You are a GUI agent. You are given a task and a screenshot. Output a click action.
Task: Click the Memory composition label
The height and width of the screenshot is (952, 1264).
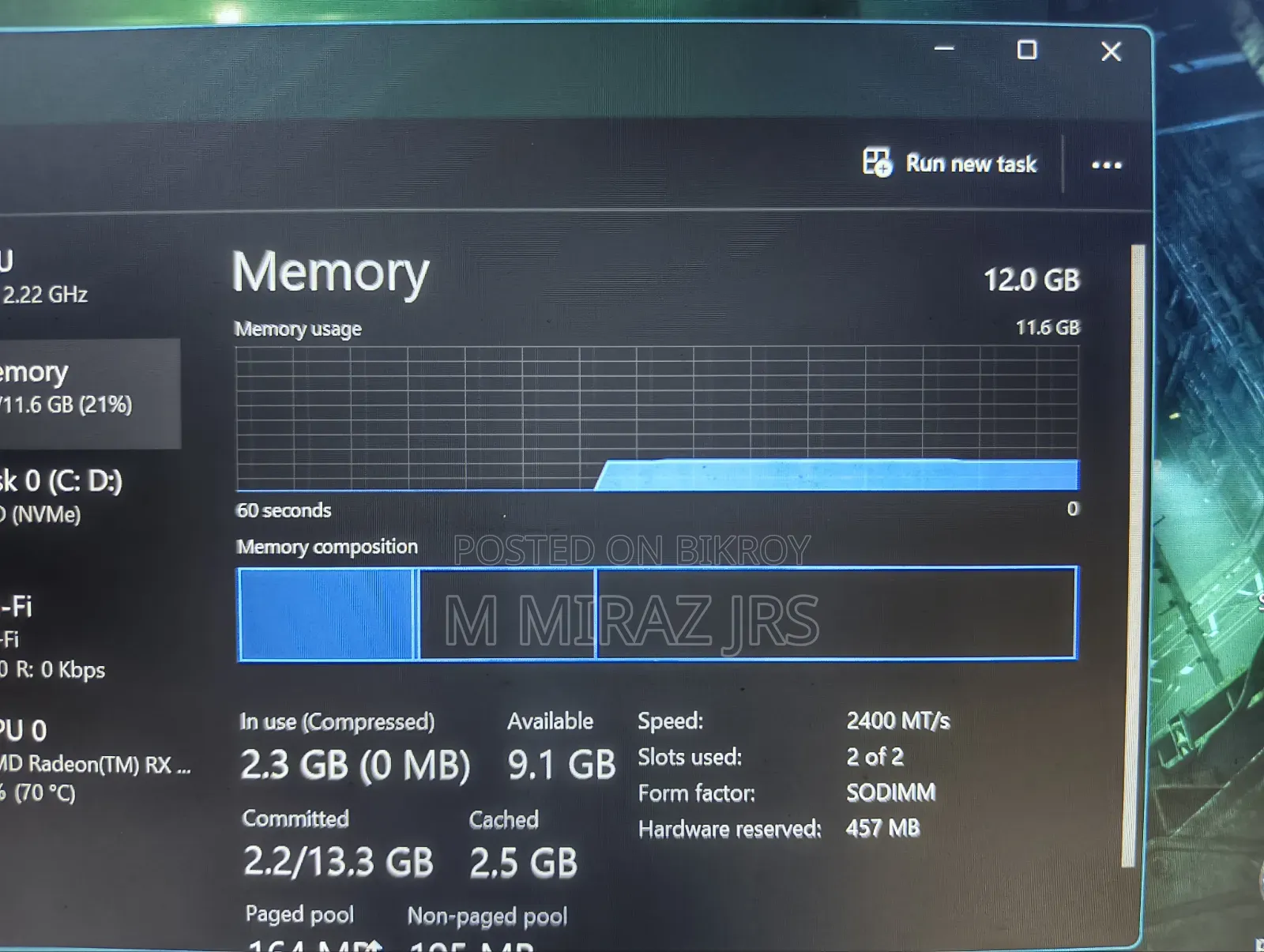[327, 547]
